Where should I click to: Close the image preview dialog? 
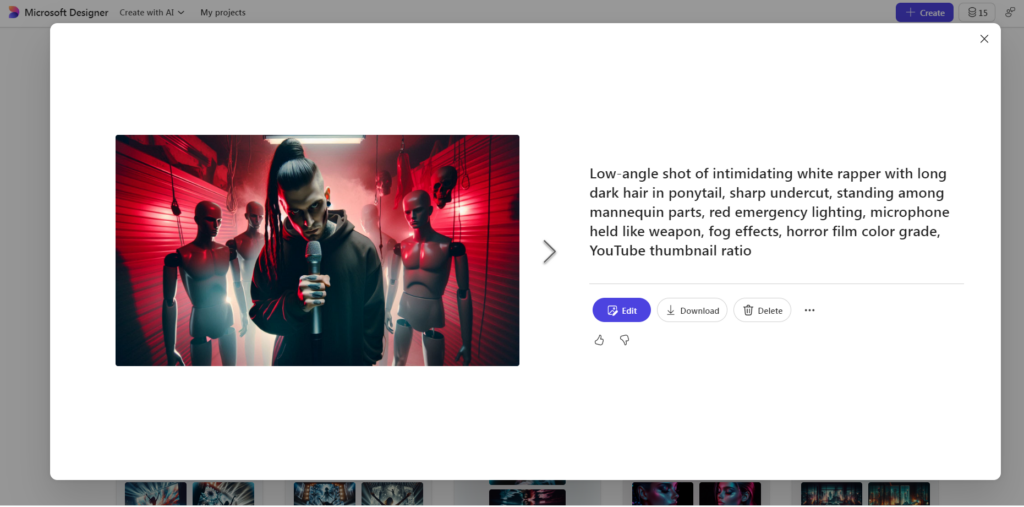984,39
